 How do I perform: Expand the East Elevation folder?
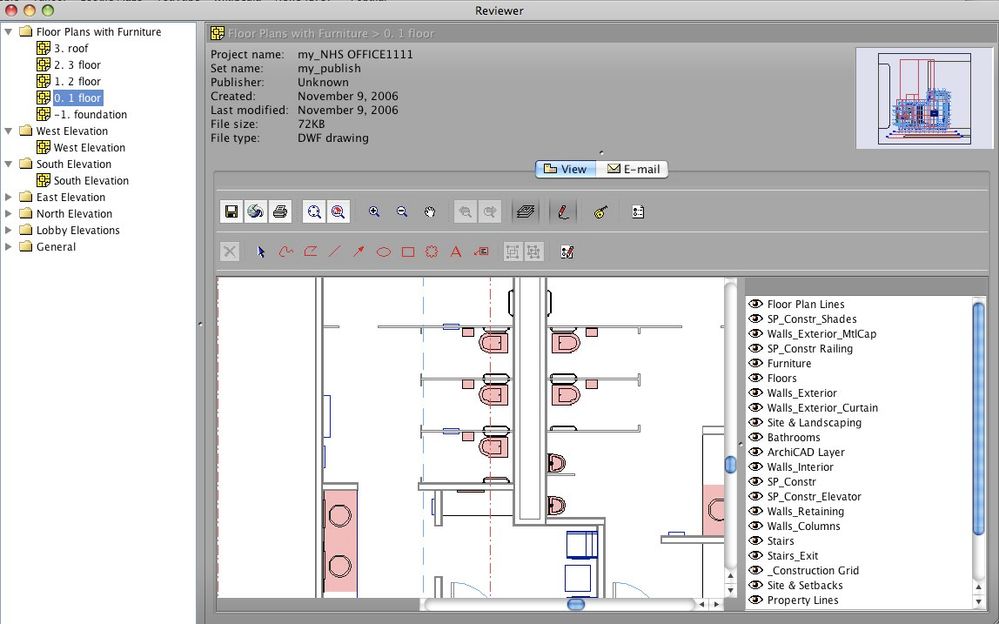point(9,198)
